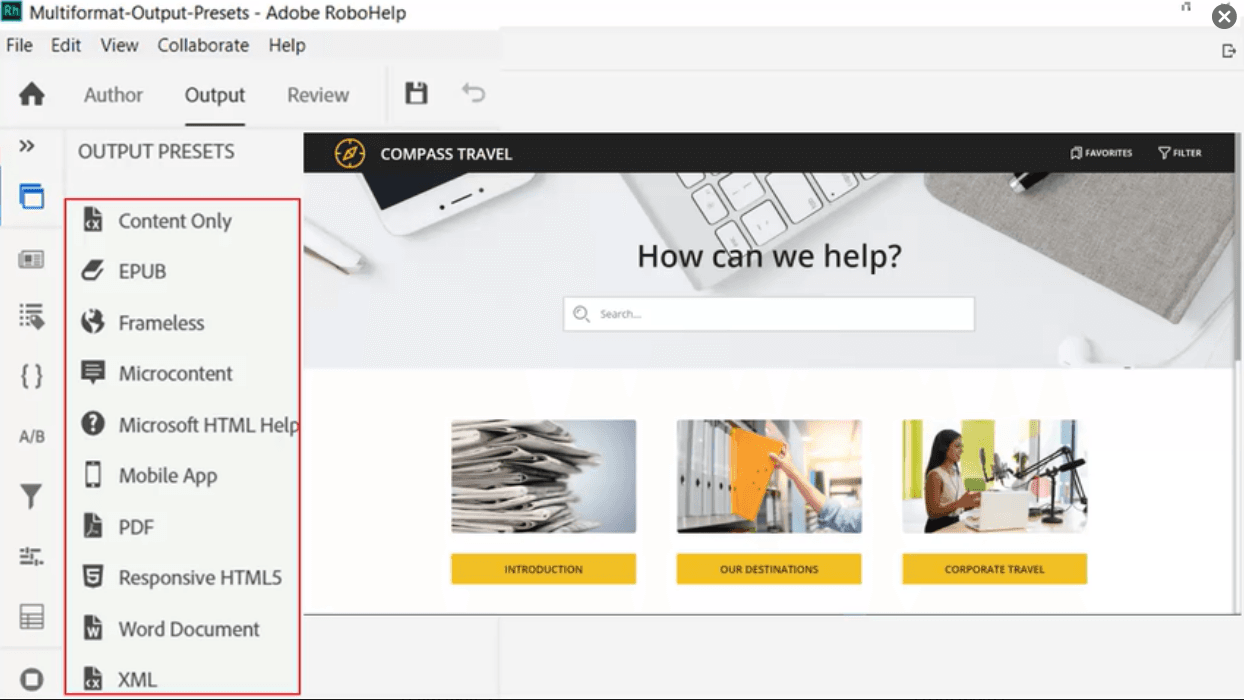The image size is (1244, 700).
Task: Click the Our Destinations button
Action: coord(768,569)
